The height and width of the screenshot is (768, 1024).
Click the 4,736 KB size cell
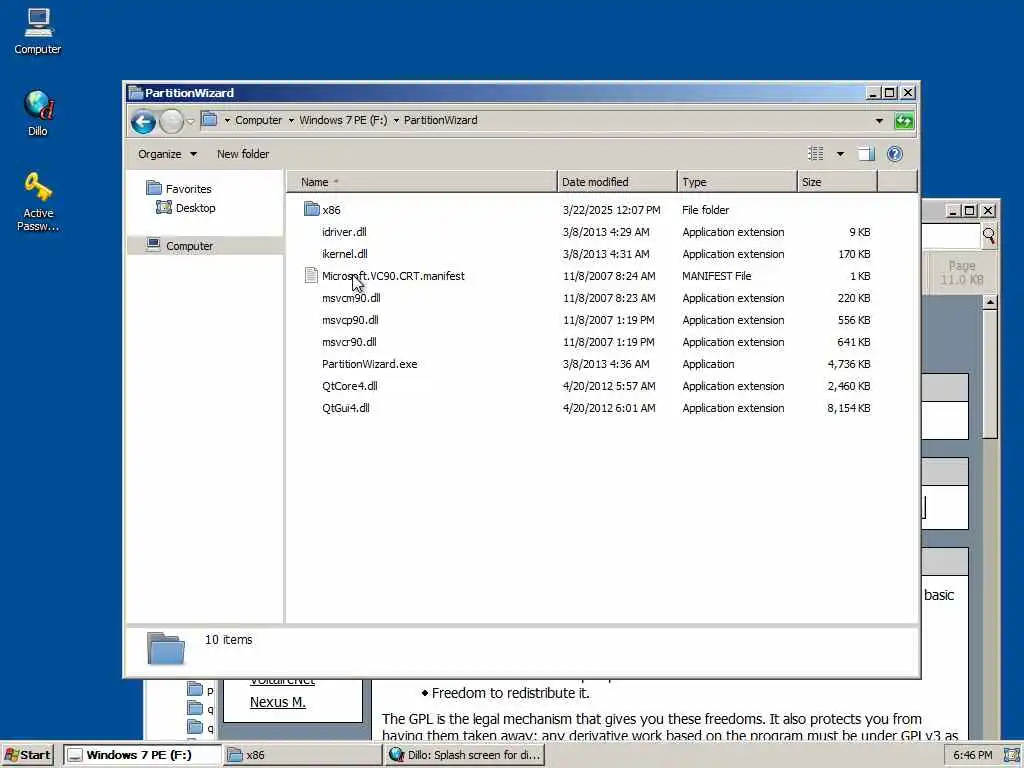click(x=849, y=364)
